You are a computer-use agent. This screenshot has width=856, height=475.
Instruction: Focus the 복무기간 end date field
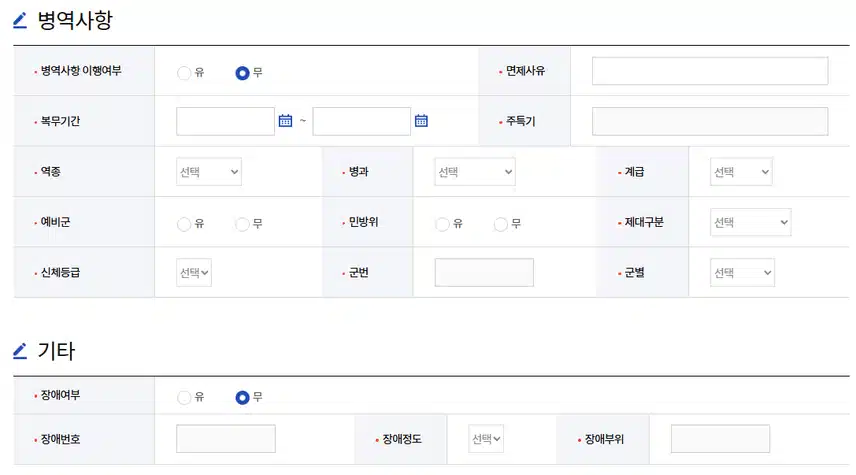click(361, 121)
